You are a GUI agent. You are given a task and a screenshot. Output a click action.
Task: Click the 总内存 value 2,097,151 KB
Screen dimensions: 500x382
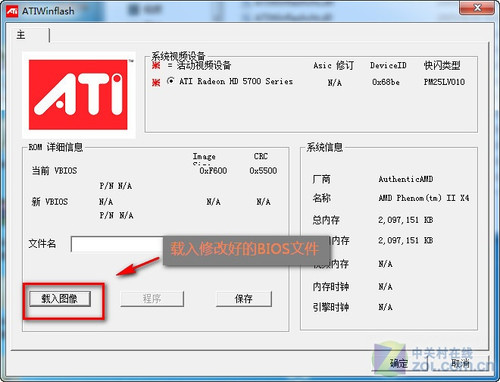406,220
